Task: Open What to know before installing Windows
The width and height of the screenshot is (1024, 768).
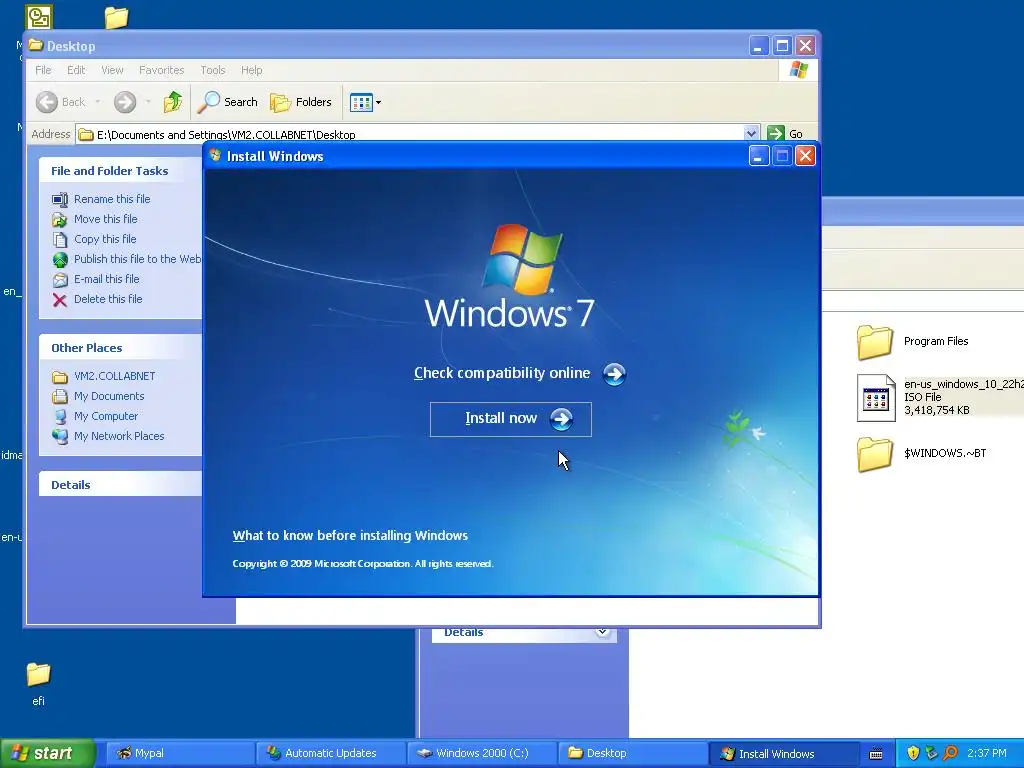Action: (x=350, y=536)
